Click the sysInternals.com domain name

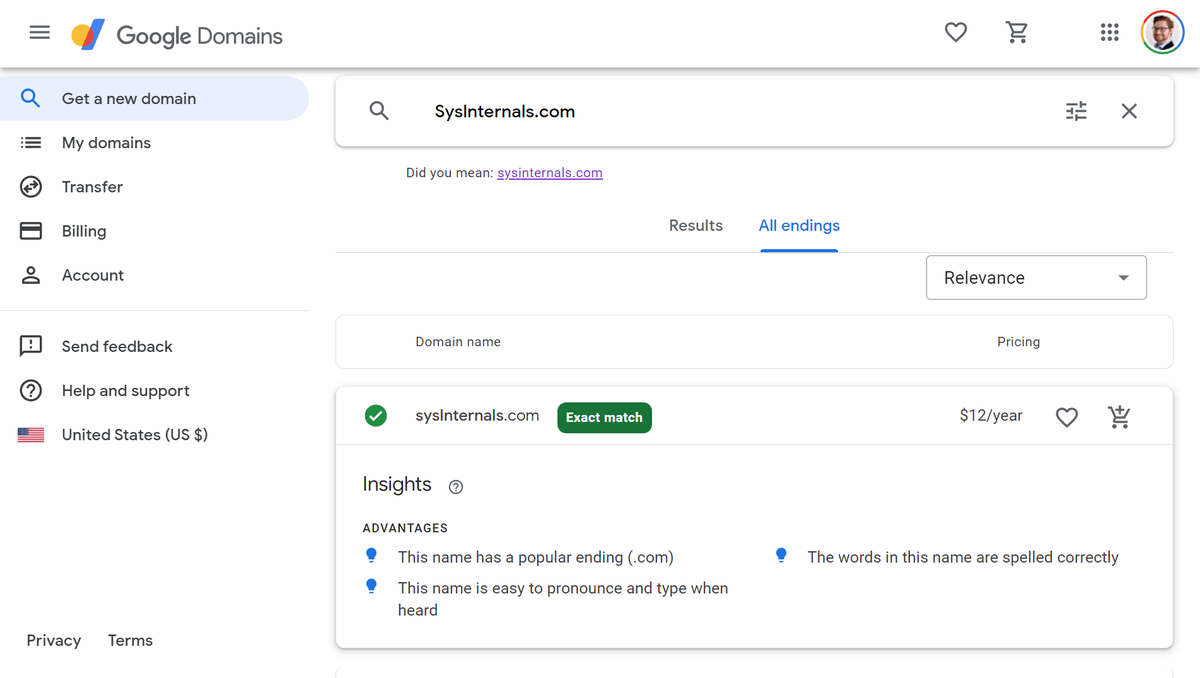pos(477,415)
